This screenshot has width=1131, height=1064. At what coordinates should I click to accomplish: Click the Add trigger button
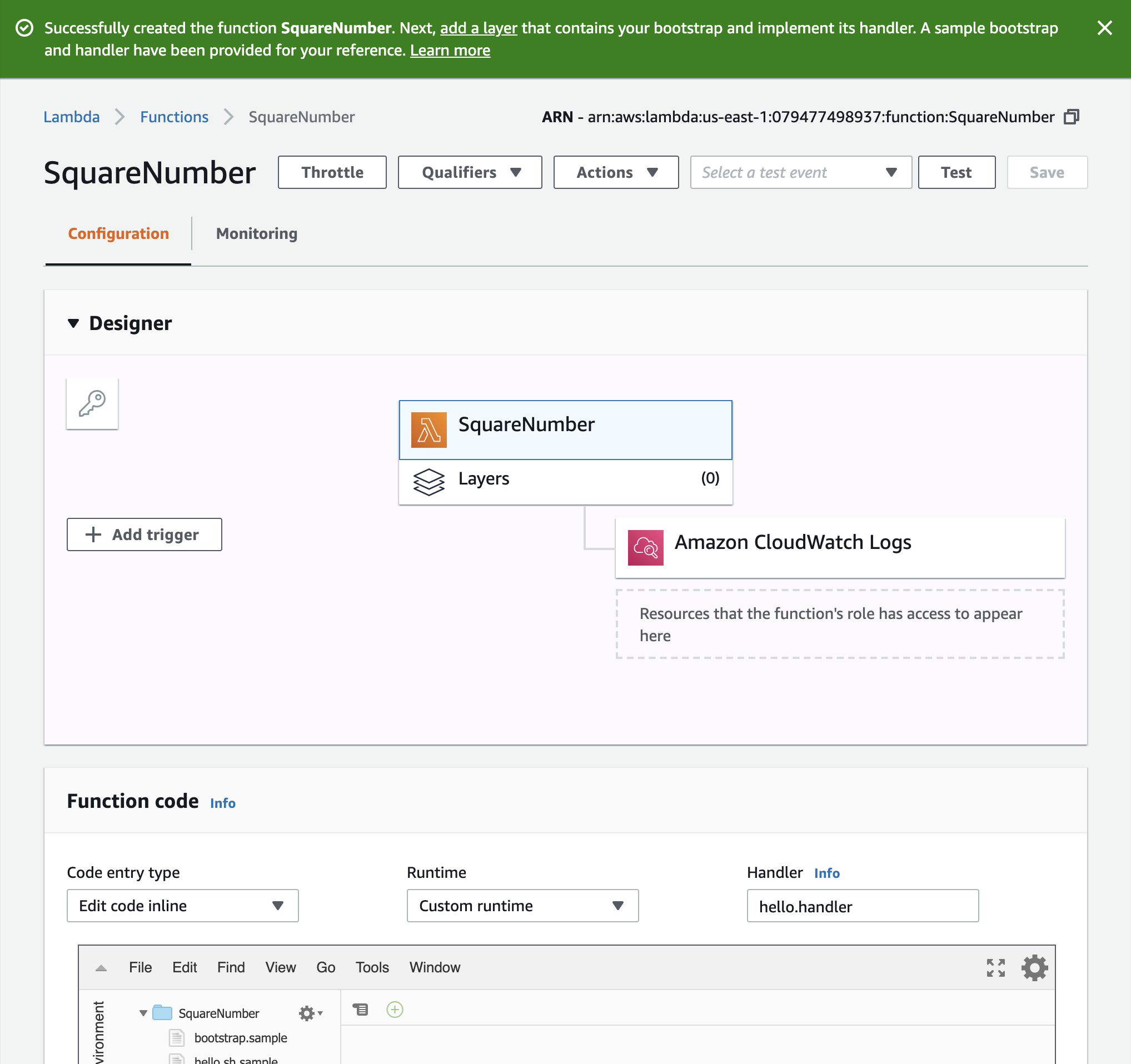point(144,535)
